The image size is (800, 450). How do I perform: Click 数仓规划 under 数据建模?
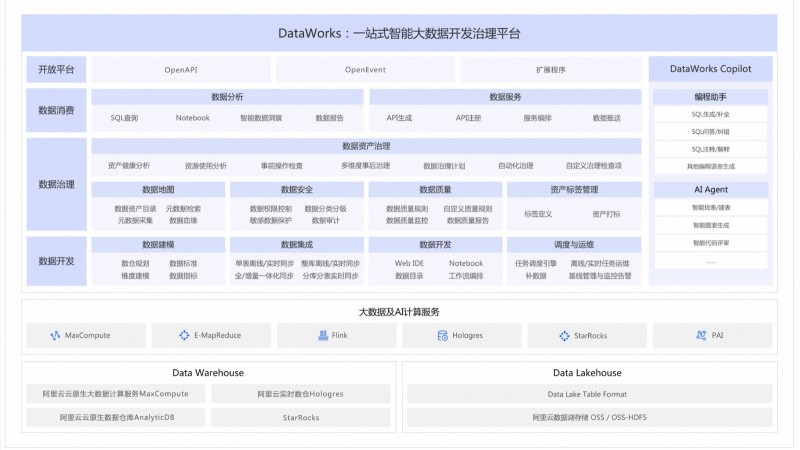[135, 263]
